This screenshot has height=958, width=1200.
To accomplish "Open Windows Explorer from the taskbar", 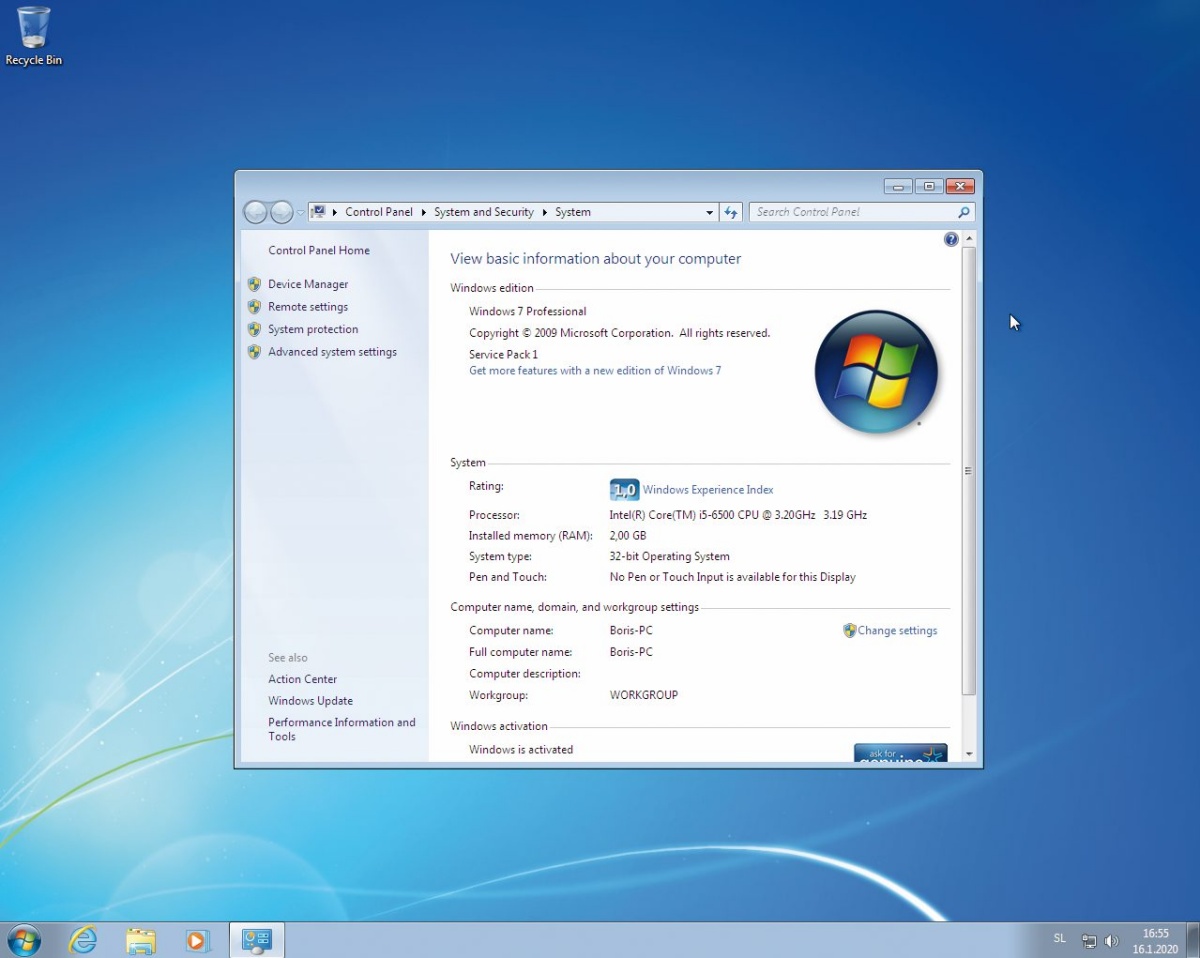I will tap(141, 940).
